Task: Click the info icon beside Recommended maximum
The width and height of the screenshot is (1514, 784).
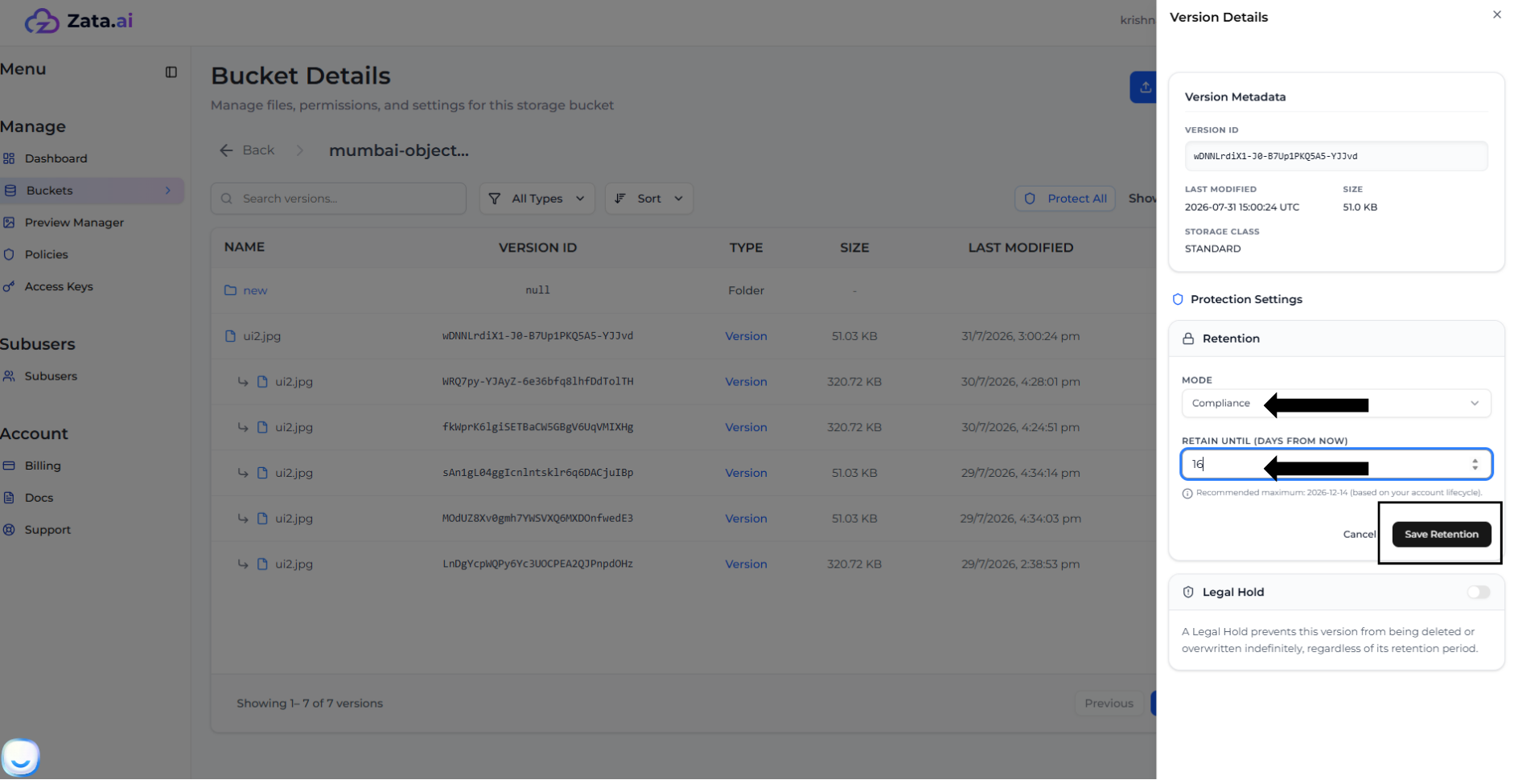Action: pyautogui.click(x=1187, y=494)
